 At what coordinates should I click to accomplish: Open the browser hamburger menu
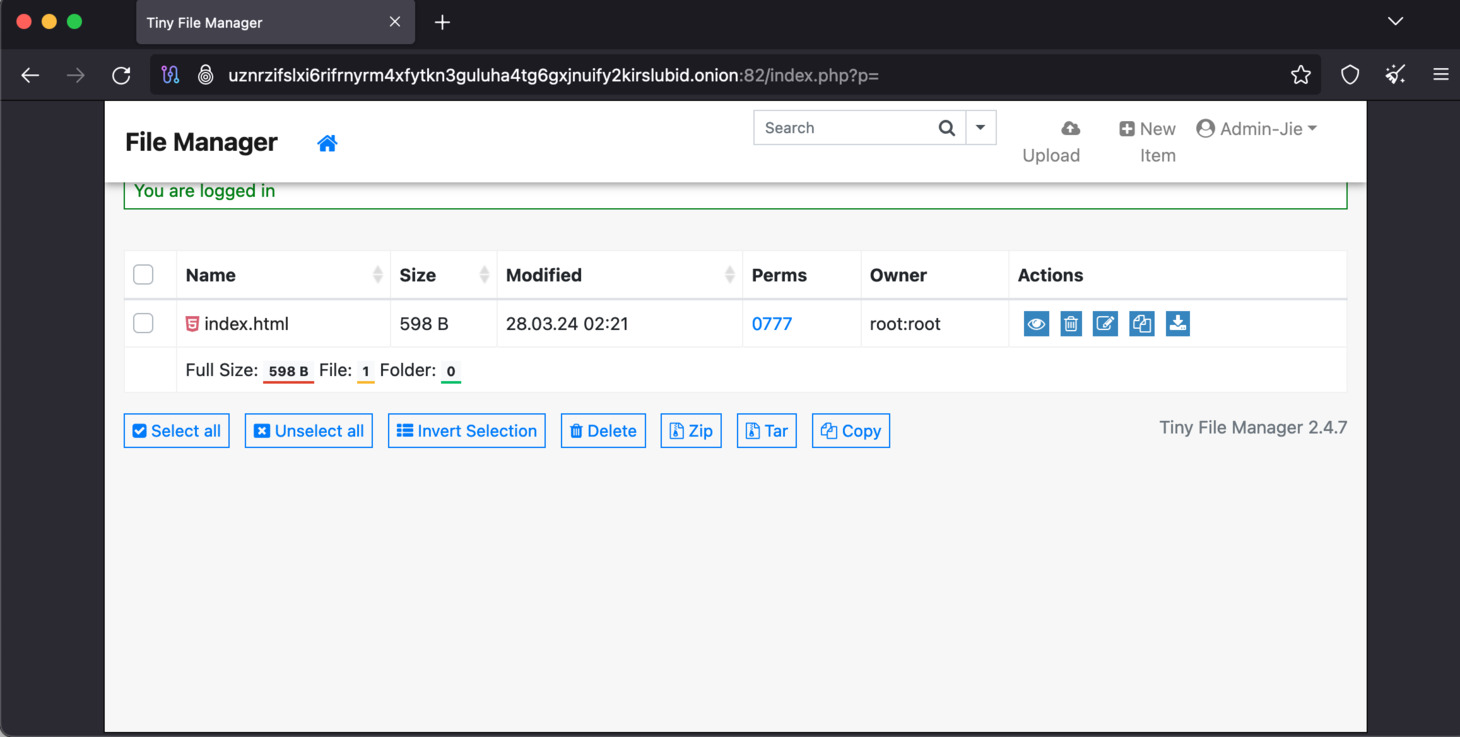1441,75
